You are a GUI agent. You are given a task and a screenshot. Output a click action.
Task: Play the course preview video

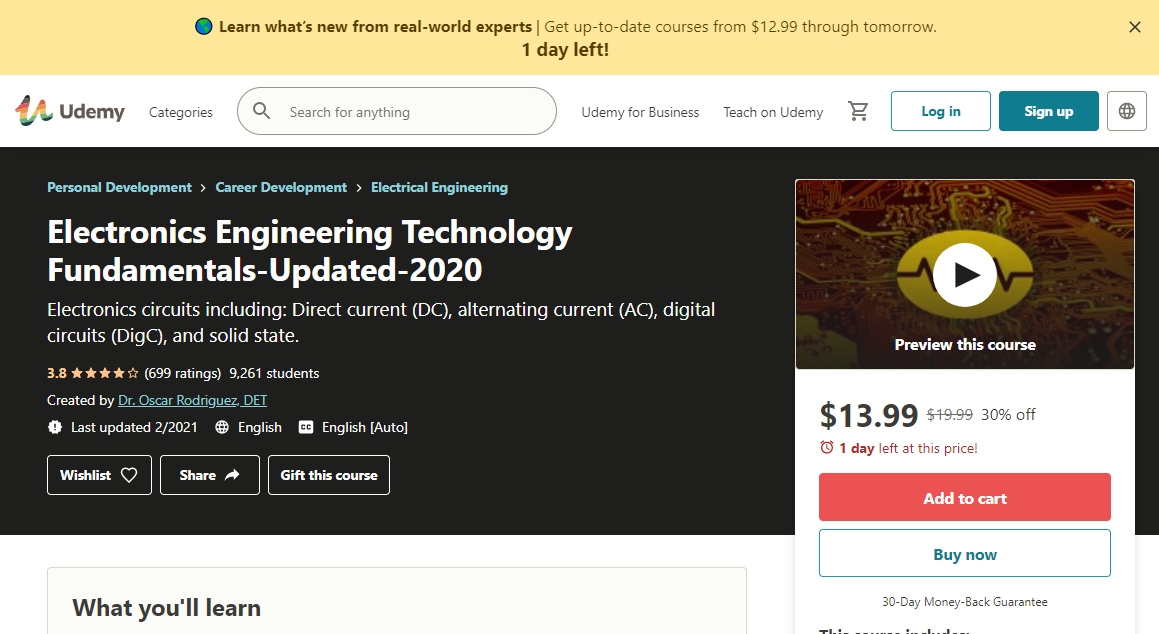(x=964, y=274)
